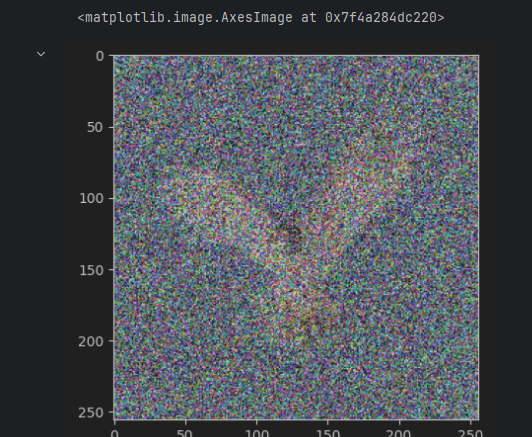Click the y-axis tick label 100
The width and height of the screenshot is (532, 437).
(x=91, y=198)
